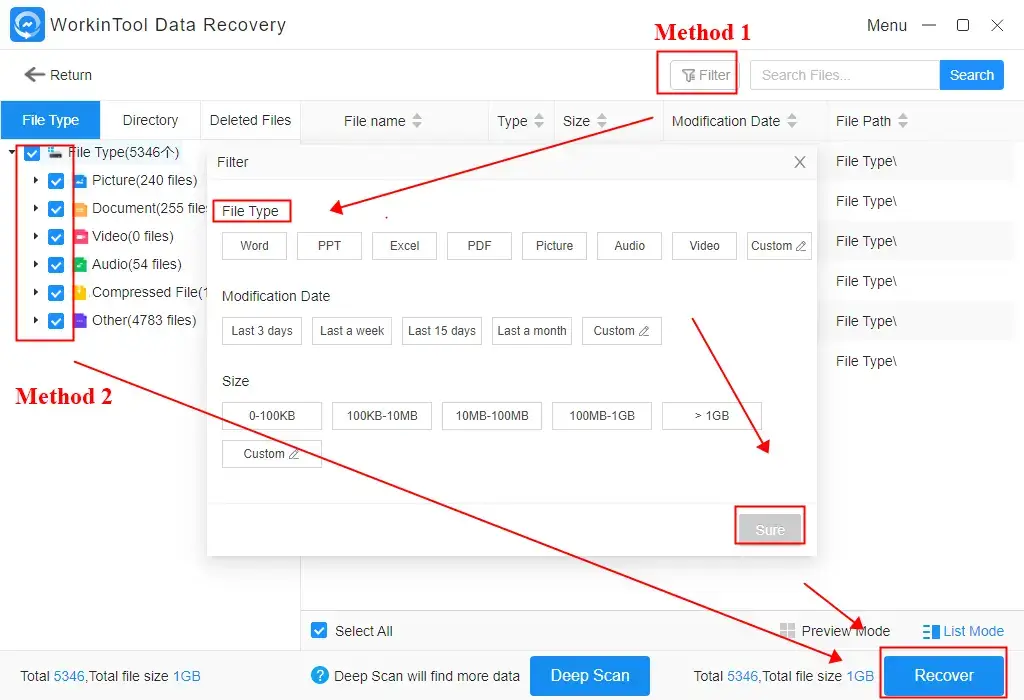This screenshot has width=1024, height=700.
Task: Filter by Video file type
Action: 704,246
